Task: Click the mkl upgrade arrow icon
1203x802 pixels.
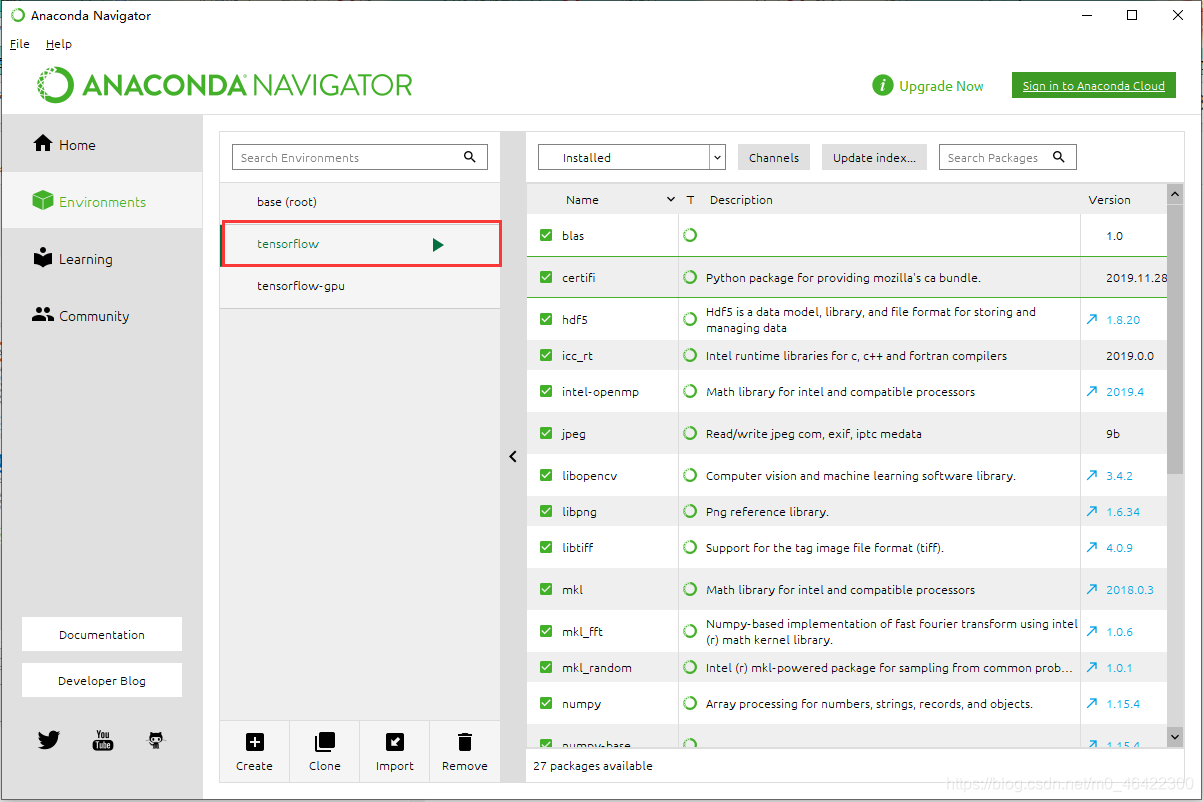Action: click(x=1092, y=589)
